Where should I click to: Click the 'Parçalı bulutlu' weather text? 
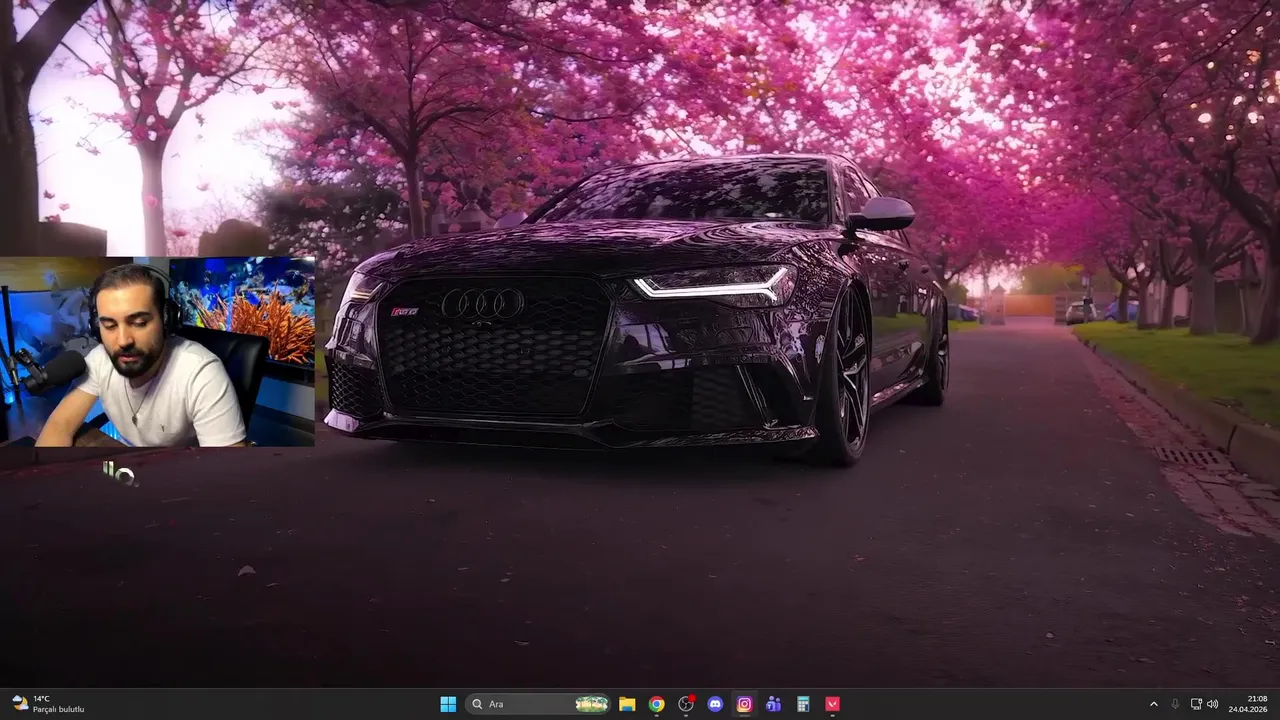[x=58, y=709]
